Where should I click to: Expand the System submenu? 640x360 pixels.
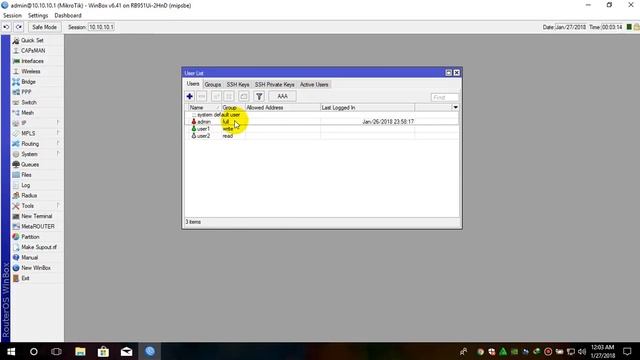tap(37, 154)
